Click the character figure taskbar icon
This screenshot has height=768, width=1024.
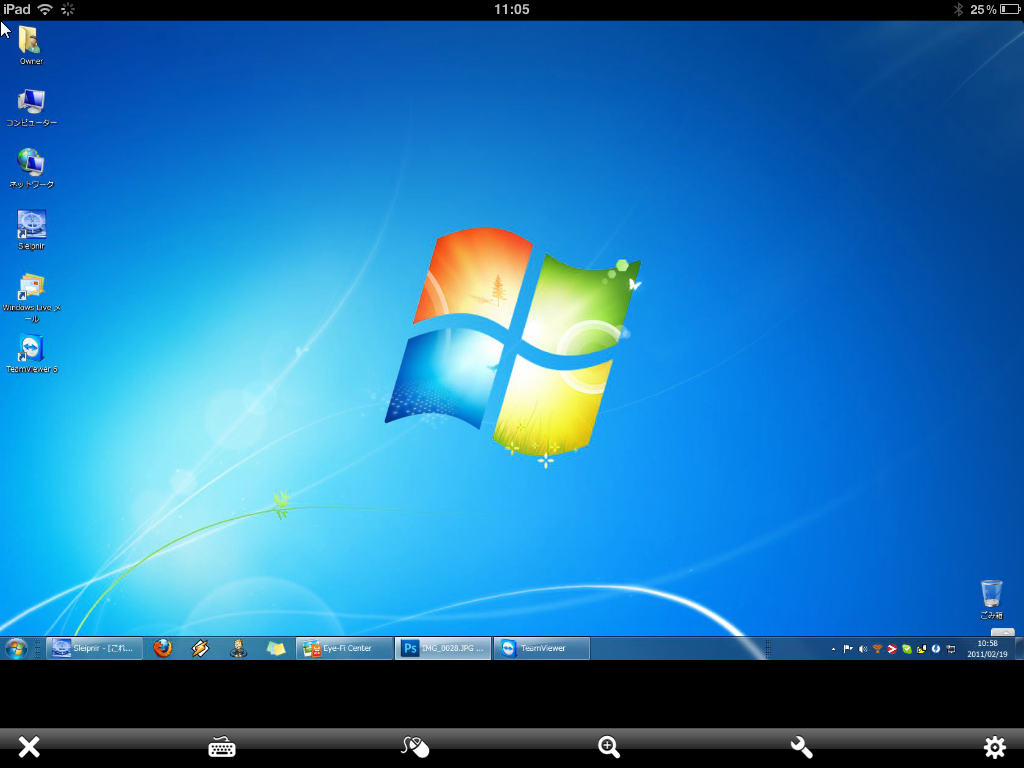coord(238,648)
